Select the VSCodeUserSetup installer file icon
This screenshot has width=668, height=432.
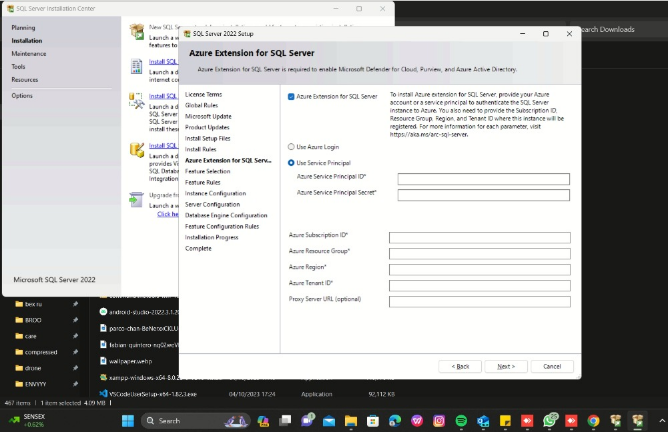[x=105, y=394]
